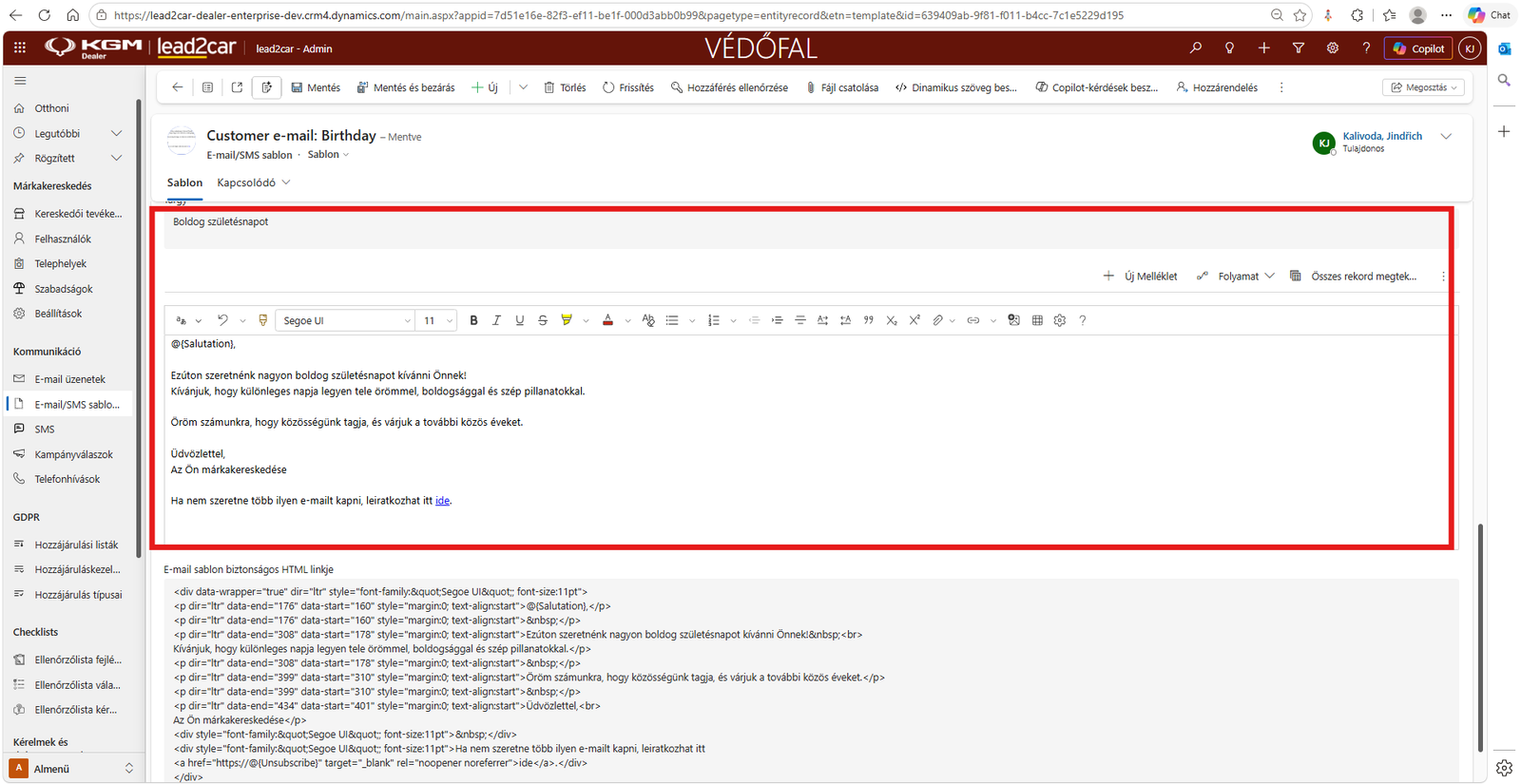Open the unsubscribe 'ide' link

(442, 501)
